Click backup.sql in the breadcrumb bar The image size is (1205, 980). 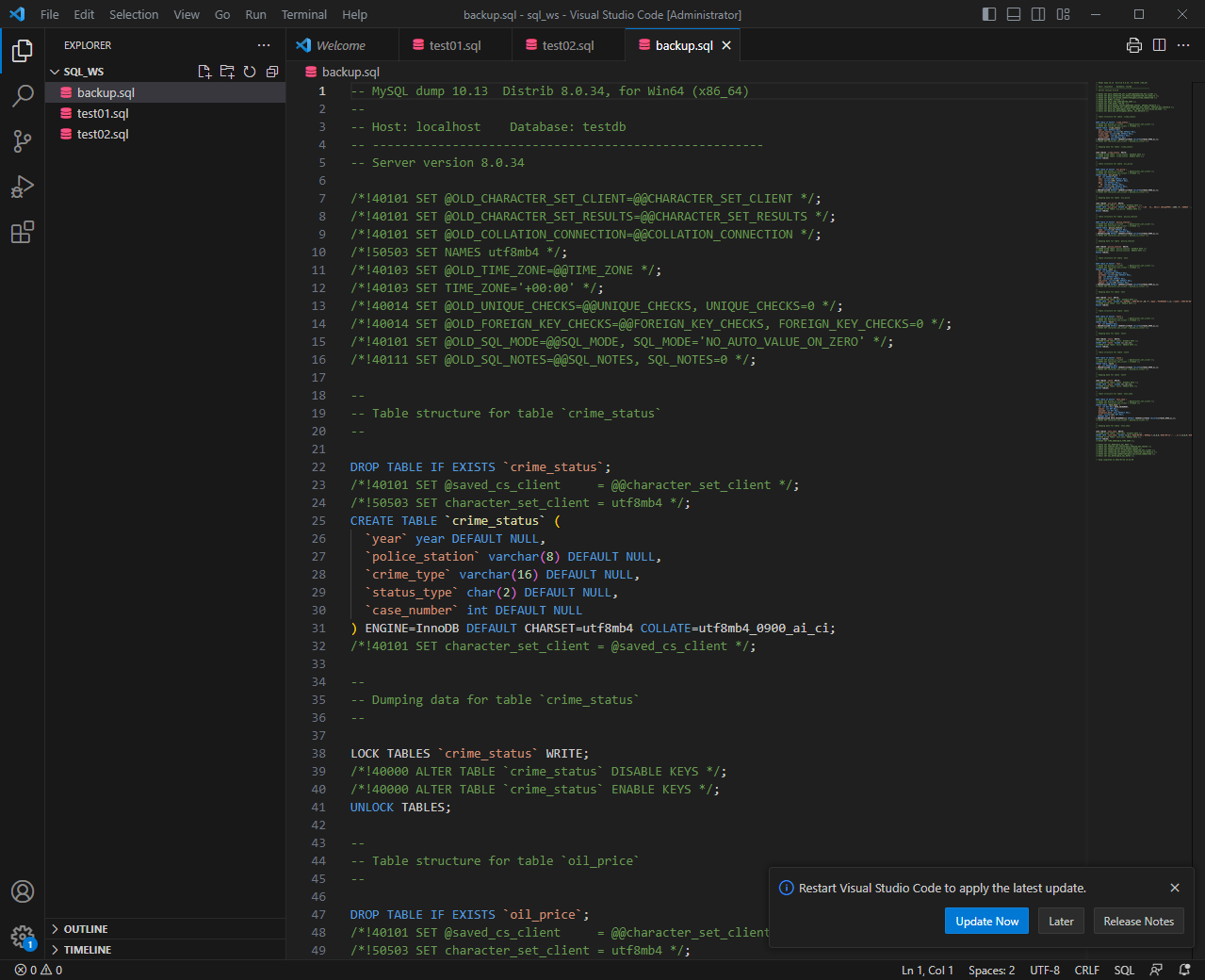[343, 72]
